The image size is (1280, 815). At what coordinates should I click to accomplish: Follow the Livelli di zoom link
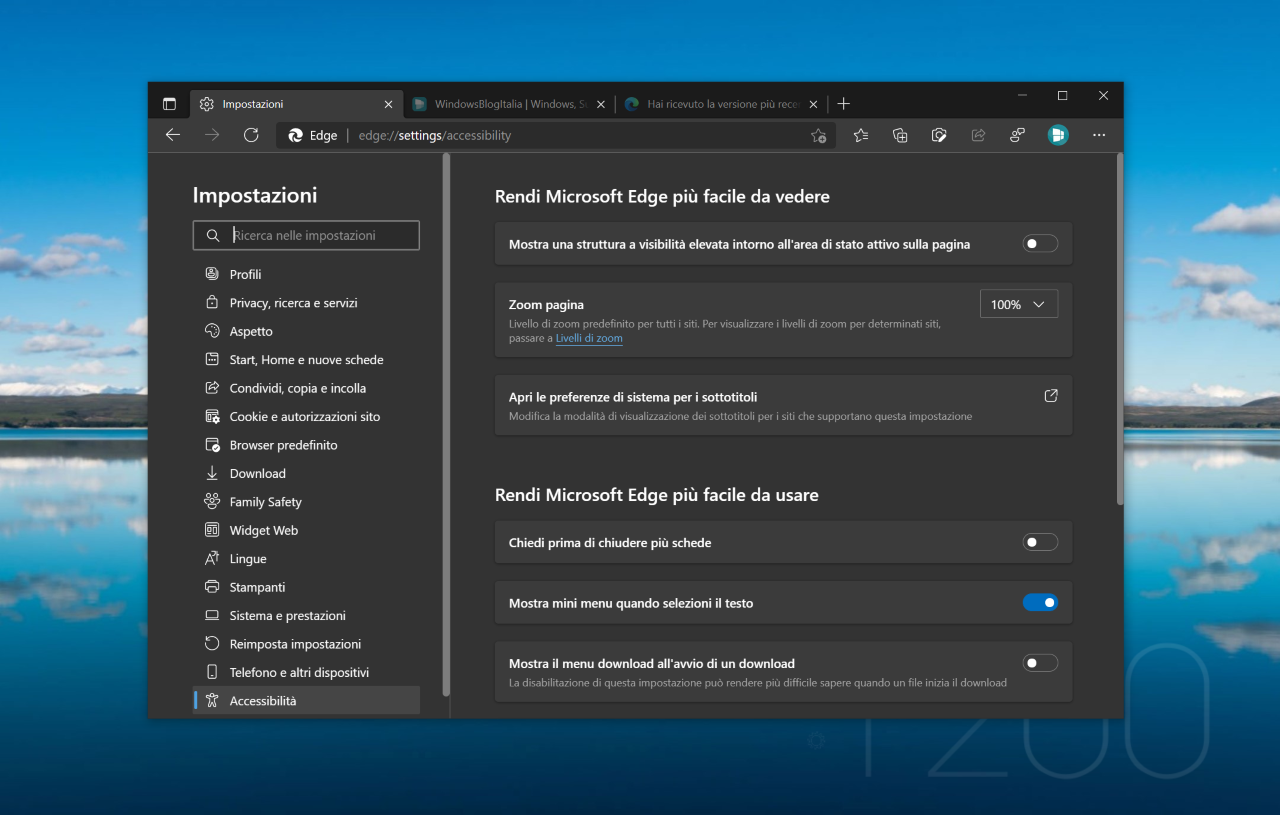point(589,339)
